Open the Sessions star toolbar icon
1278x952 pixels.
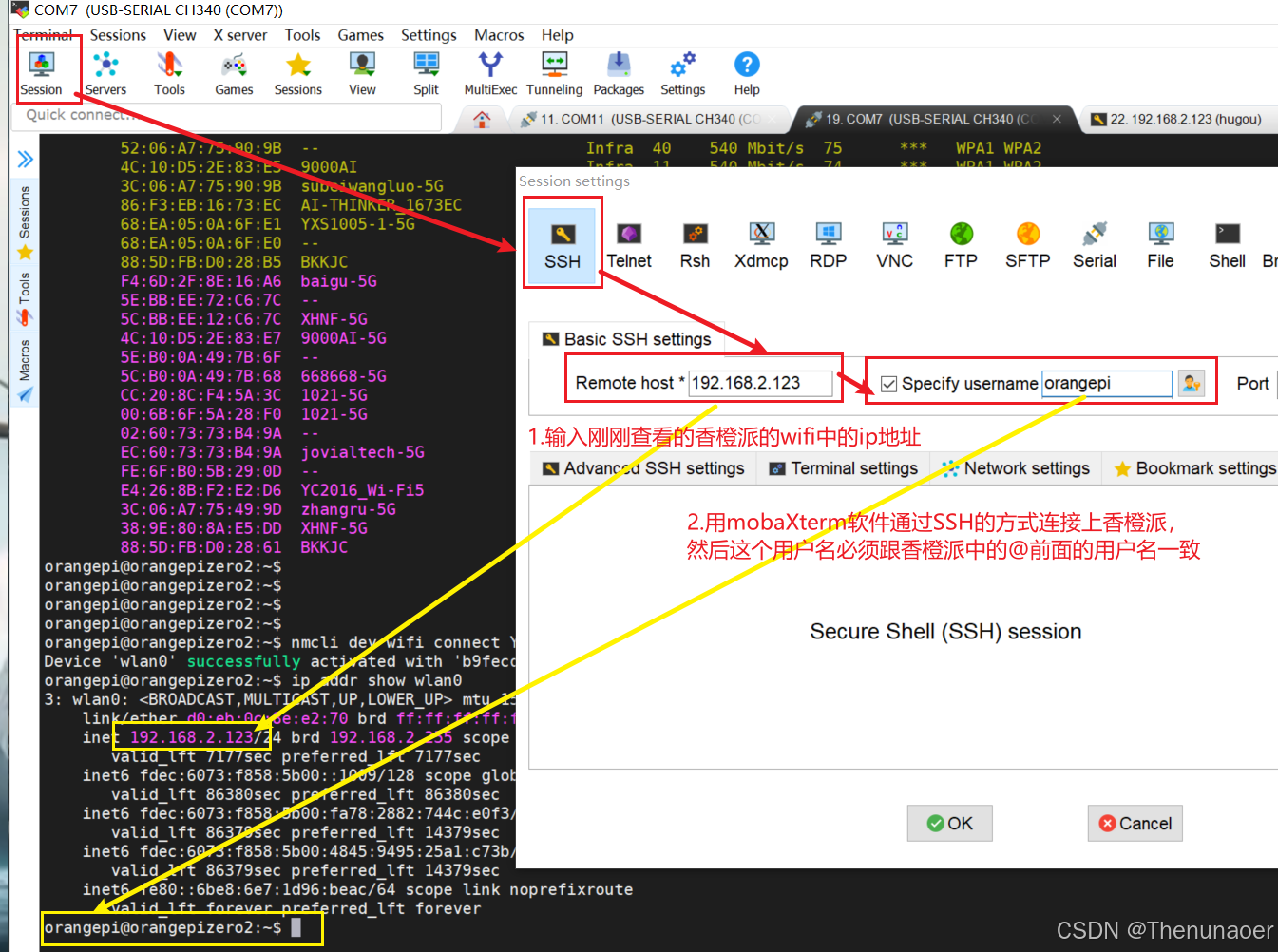pyautogui.click(x=298, y=73)
